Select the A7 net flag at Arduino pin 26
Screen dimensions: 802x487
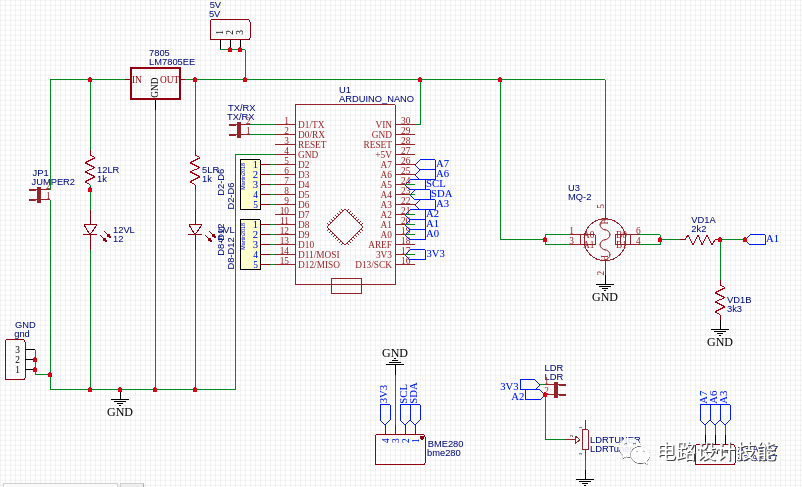[425, 164]
